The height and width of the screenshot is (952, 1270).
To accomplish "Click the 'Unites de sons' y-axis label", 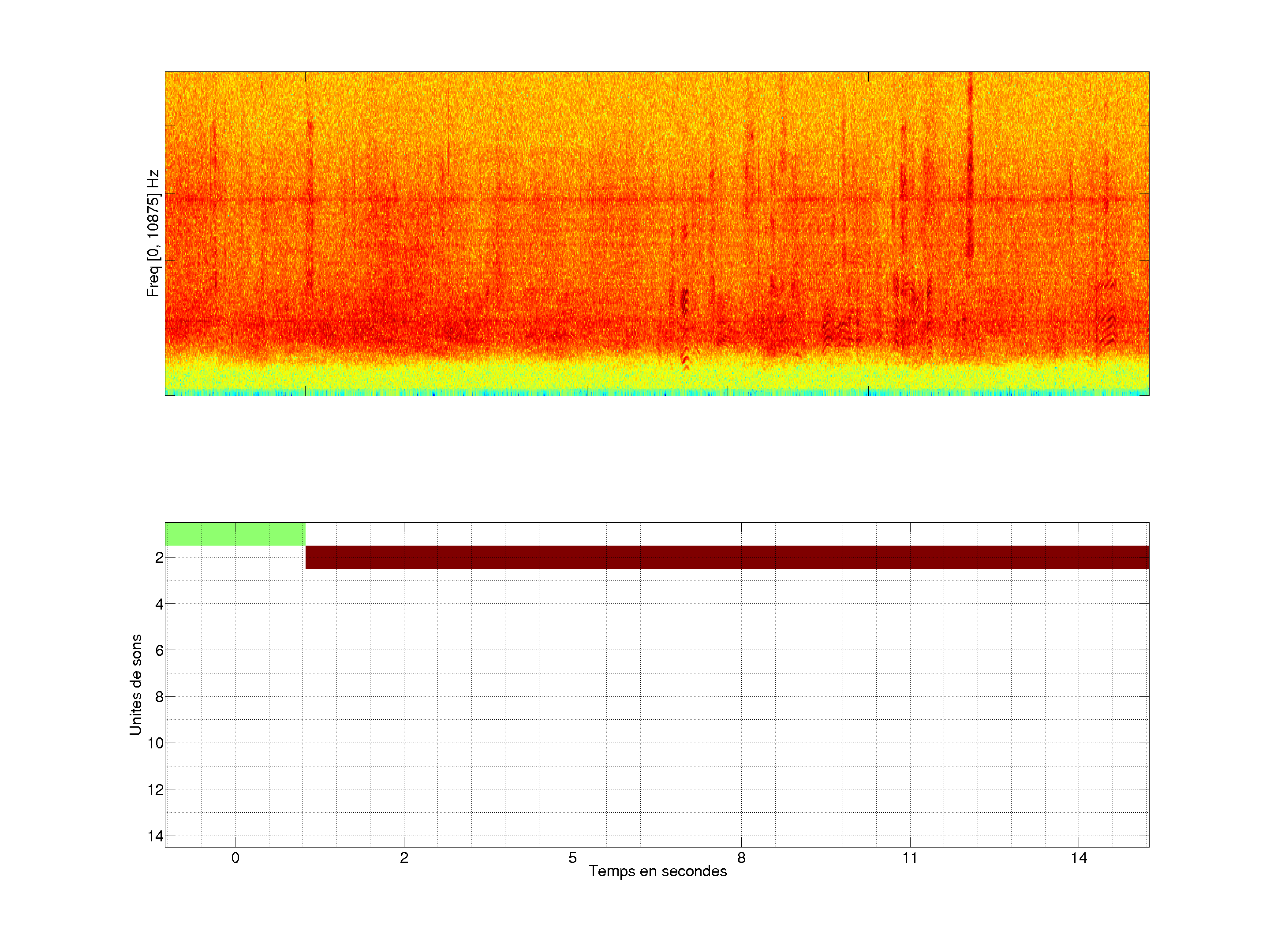I will point(135,684).
